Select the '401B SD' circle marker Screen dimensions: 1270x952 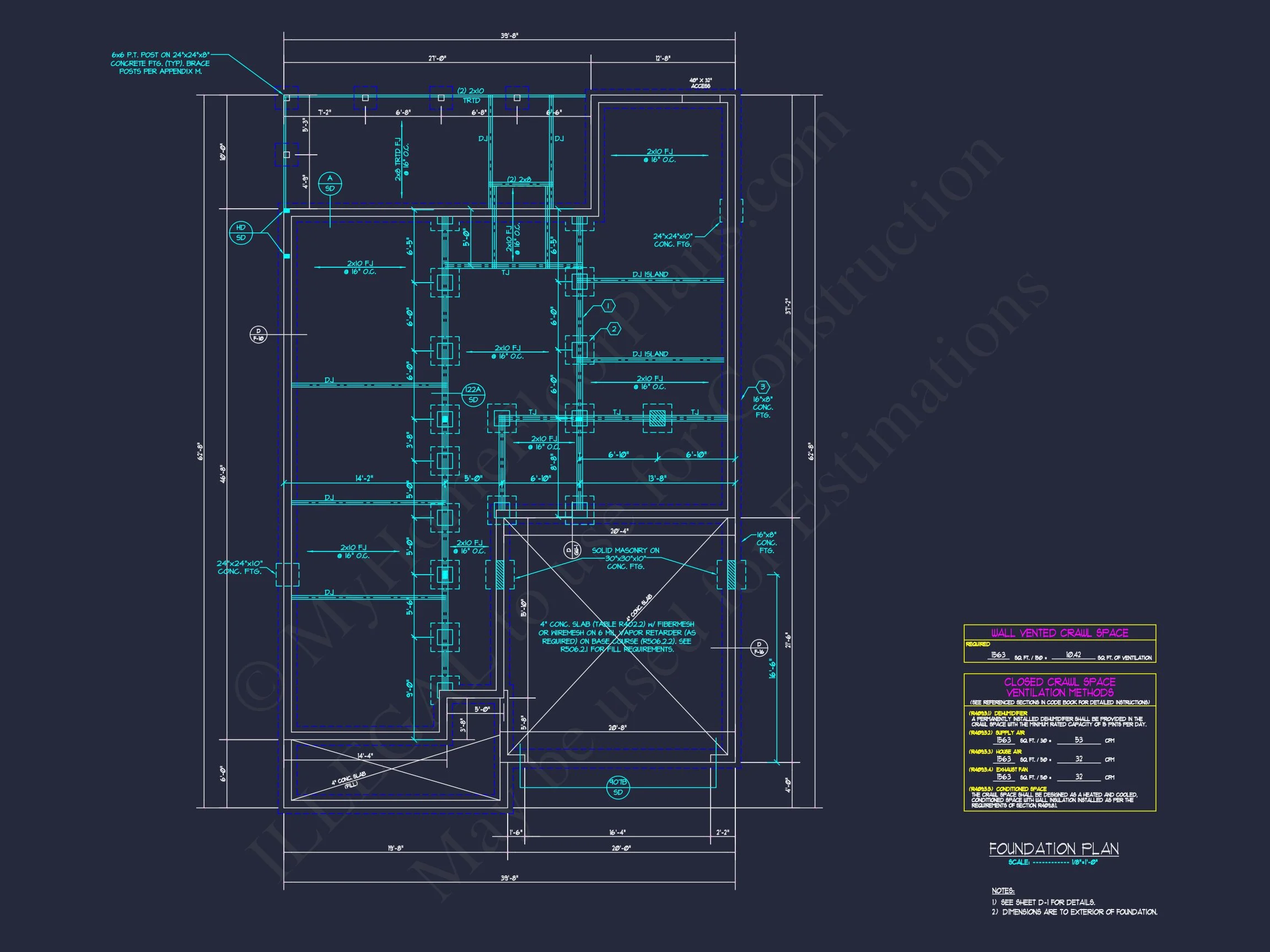[618, 787]
